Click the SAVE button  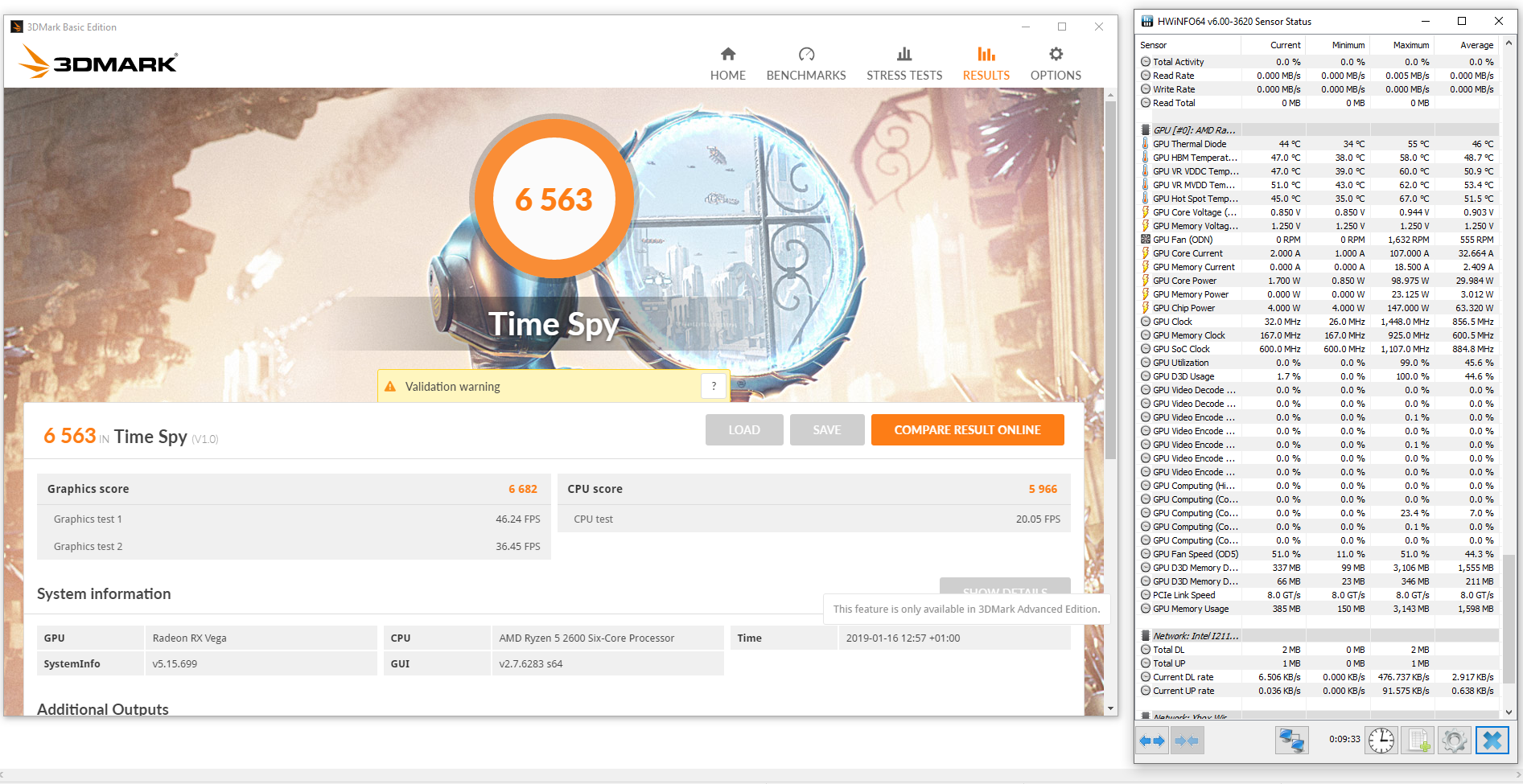(x=827, y=430)
